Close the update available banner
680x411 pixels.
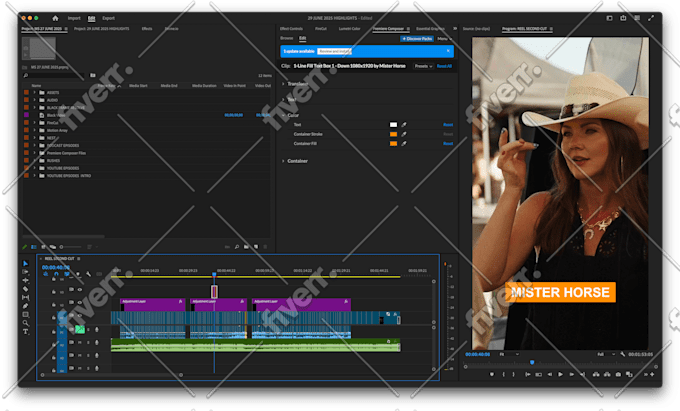click(448, 51)
